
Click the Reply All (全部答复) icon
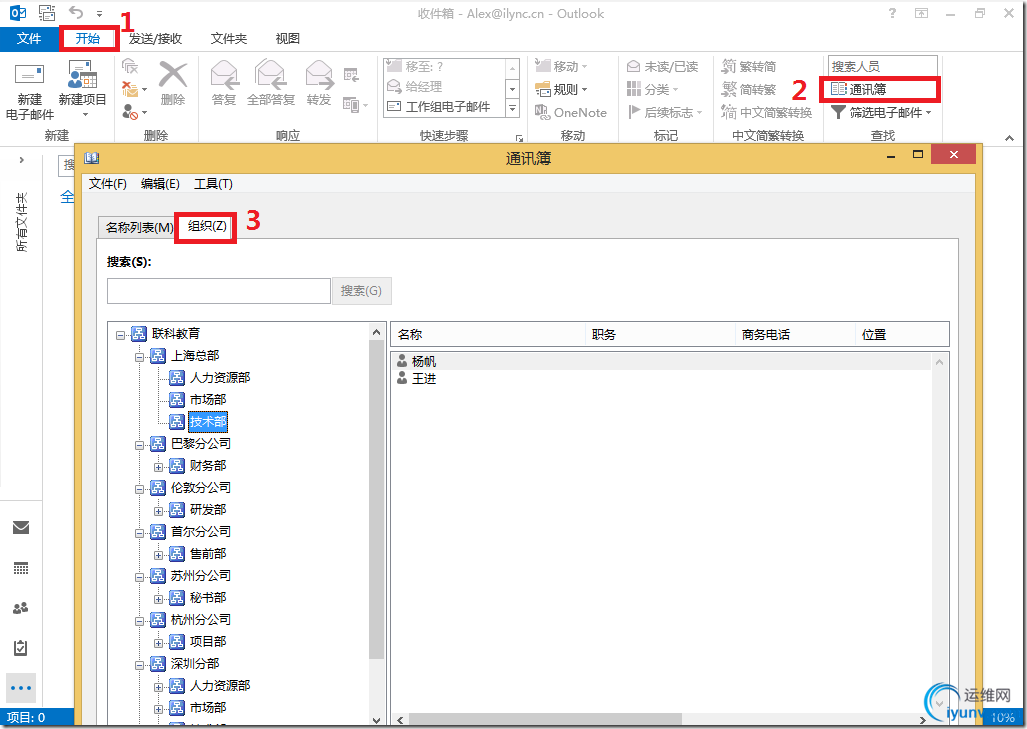tap(271, 76)
